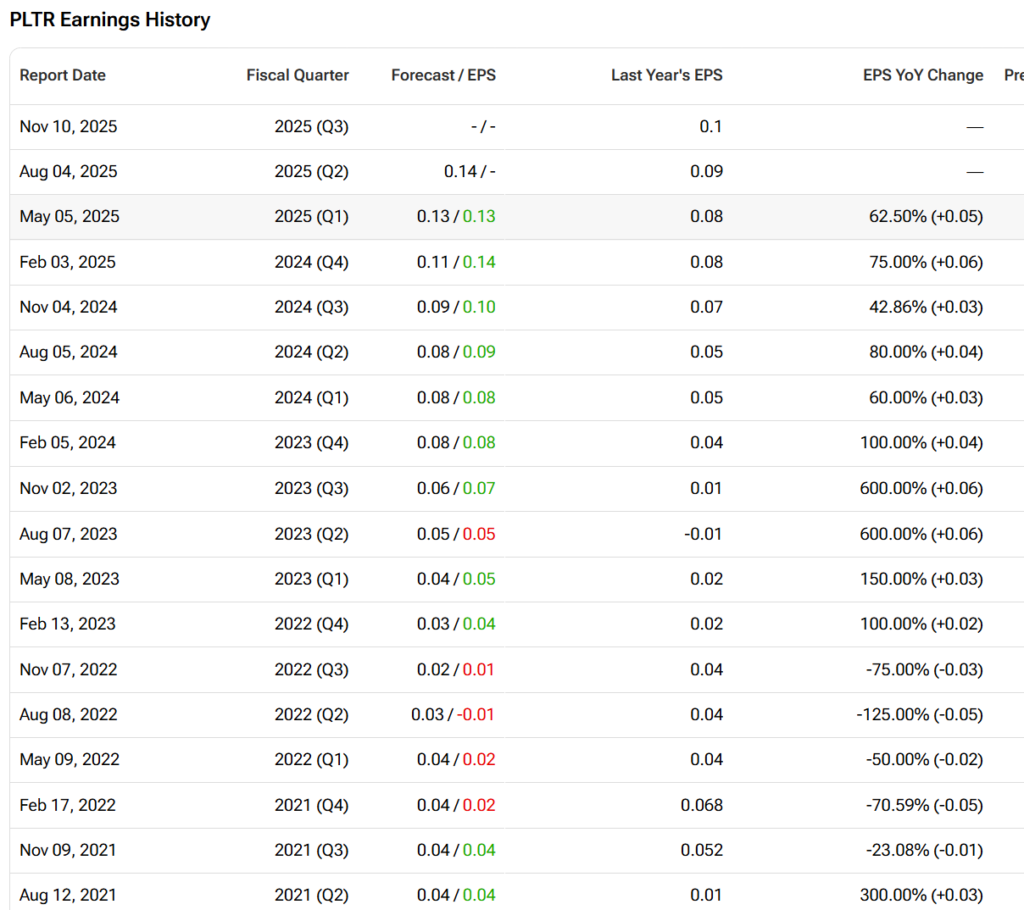The width and height of the screenshot is (1024, 910).
Task: Click the 0.09 / 0.10 forecast EPS cell
Action: click(x=456, y=307)
